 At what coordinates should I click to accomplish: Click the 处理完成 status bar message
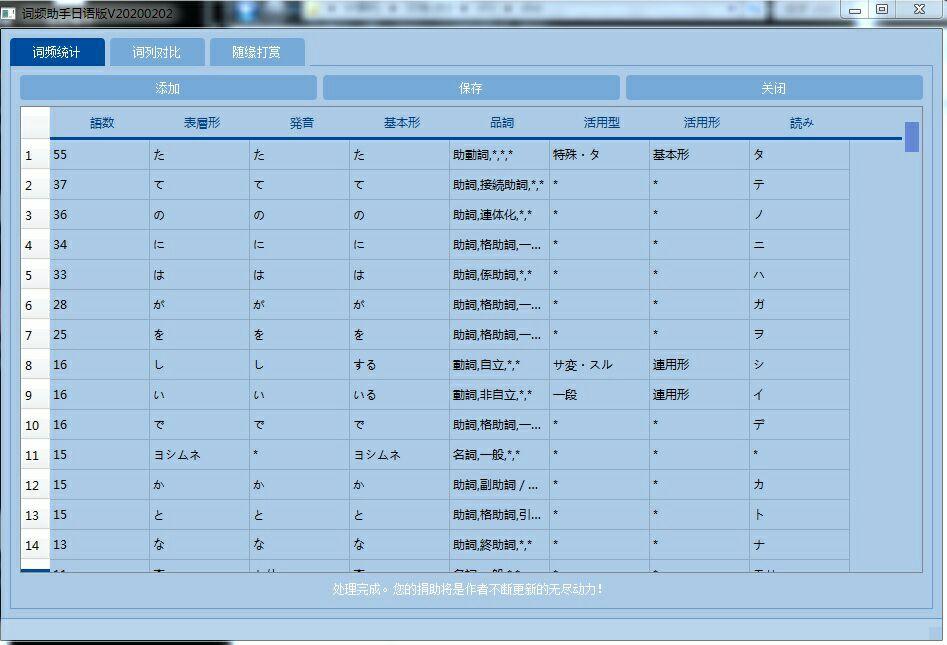[x=473, y=588]
